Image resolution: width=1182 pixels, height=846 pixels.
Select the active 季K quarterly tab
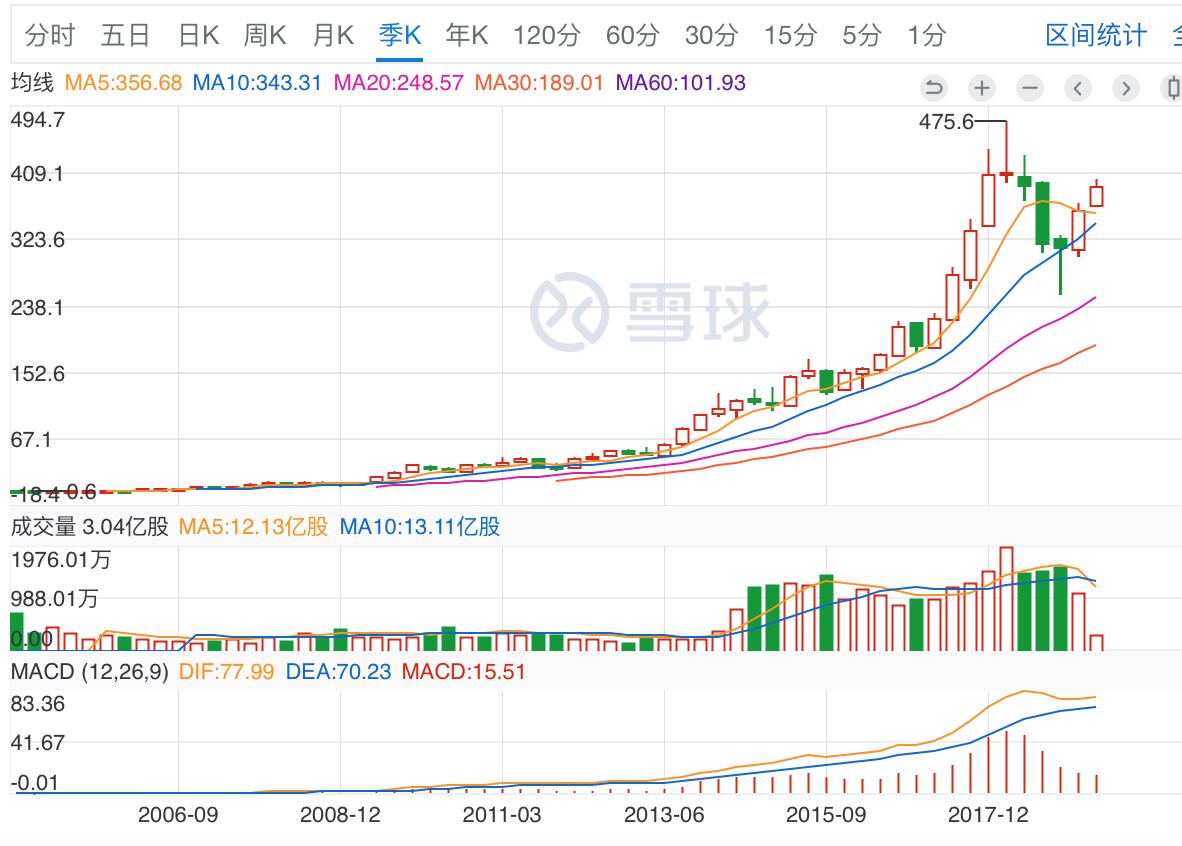[400, 35]
